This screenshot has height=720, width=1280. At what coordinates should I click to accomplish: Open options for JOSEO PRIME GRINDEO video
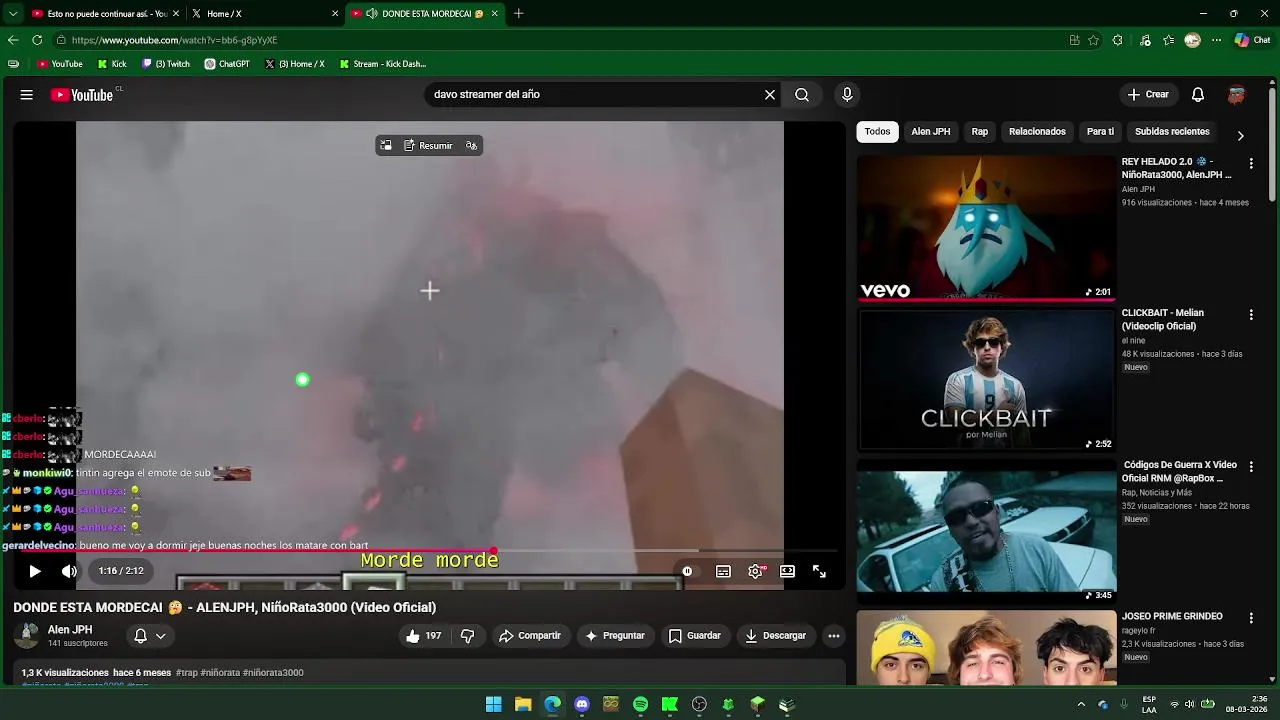[1251, 619]
